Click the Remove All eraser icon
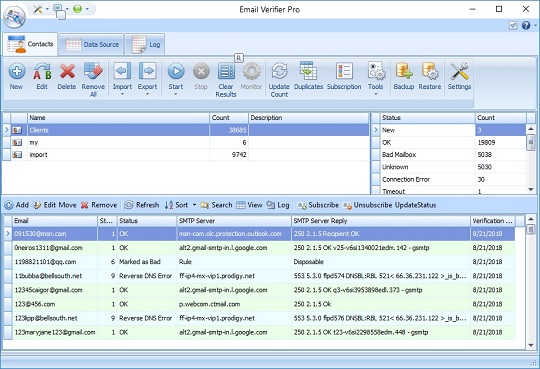Screen dimensions: 540x369 tap(93, 71)
